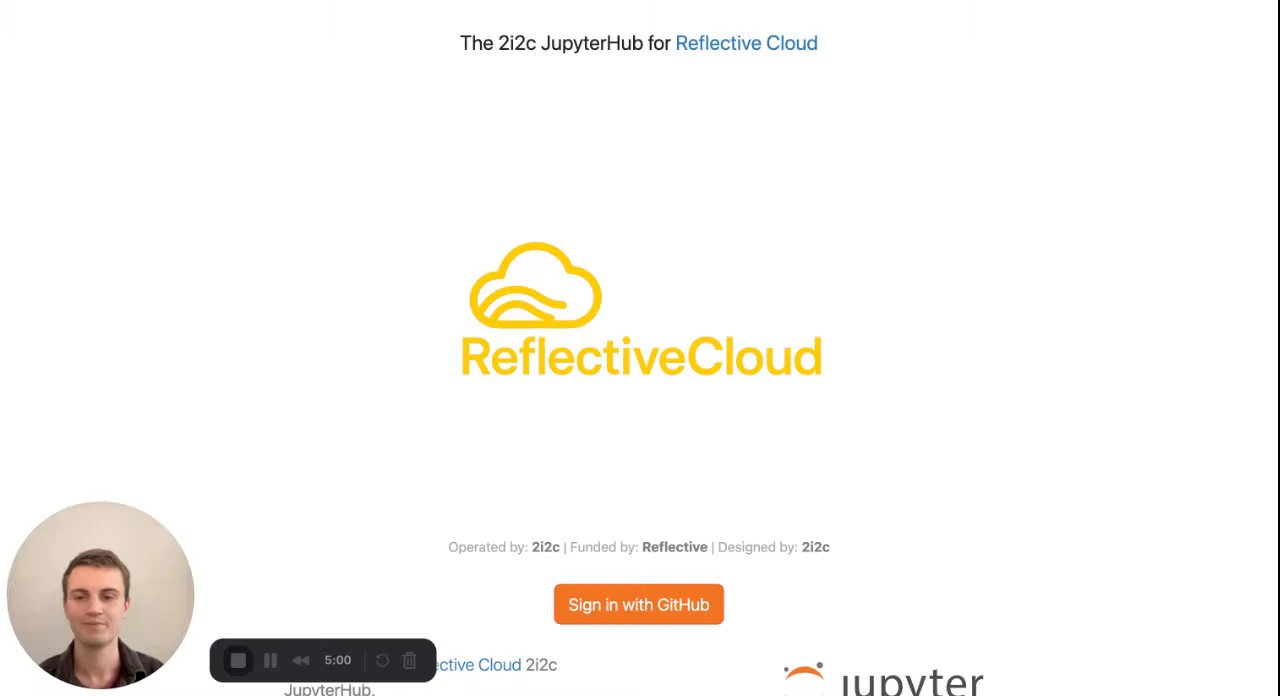The width and height of the screenshot is (1280, 696).
Task: Click the 5:00 recording timer
Action: [x=337, y=661]
